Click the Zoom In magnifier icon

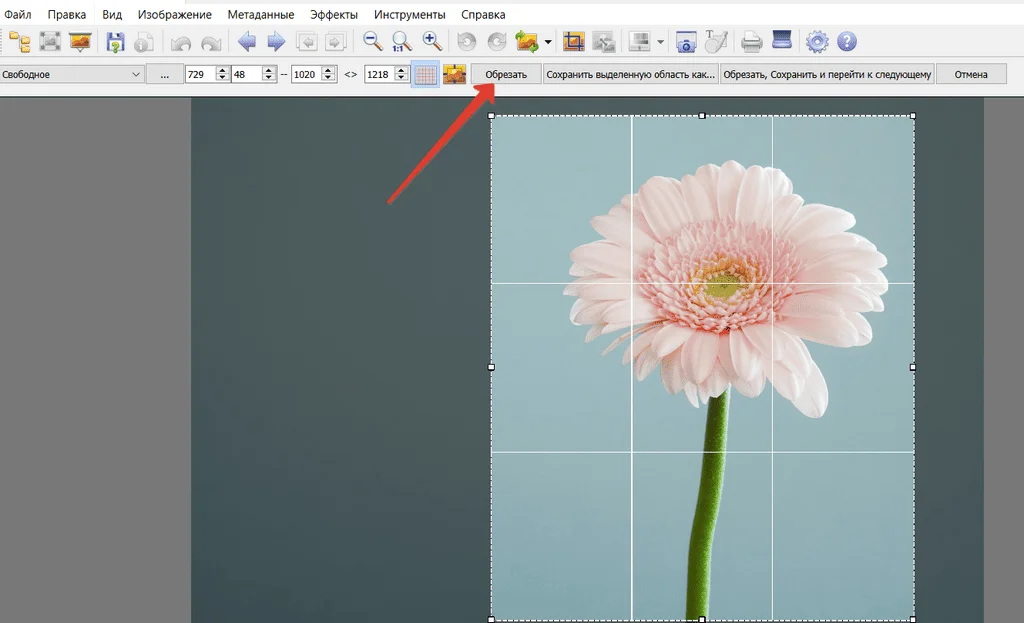432,42
